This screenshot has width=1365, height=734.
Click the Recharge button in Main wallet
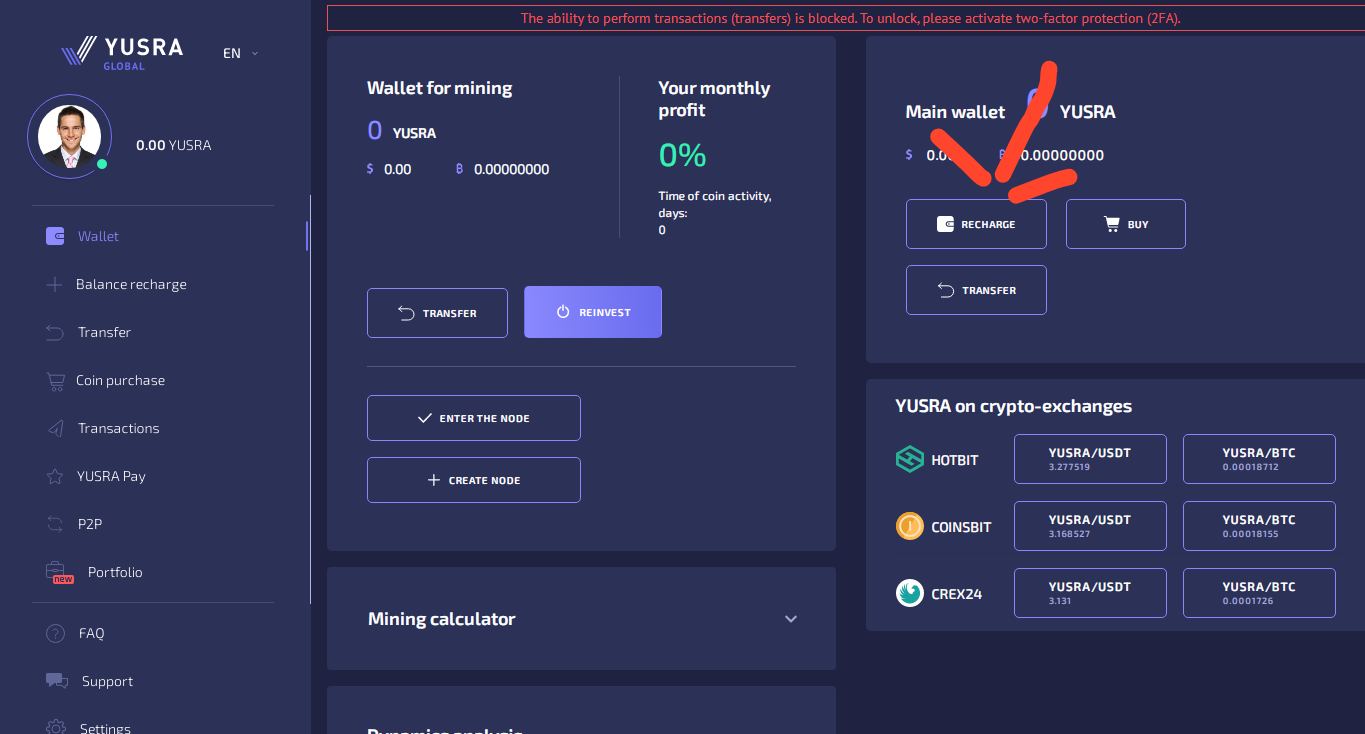(x=976, y=224)
